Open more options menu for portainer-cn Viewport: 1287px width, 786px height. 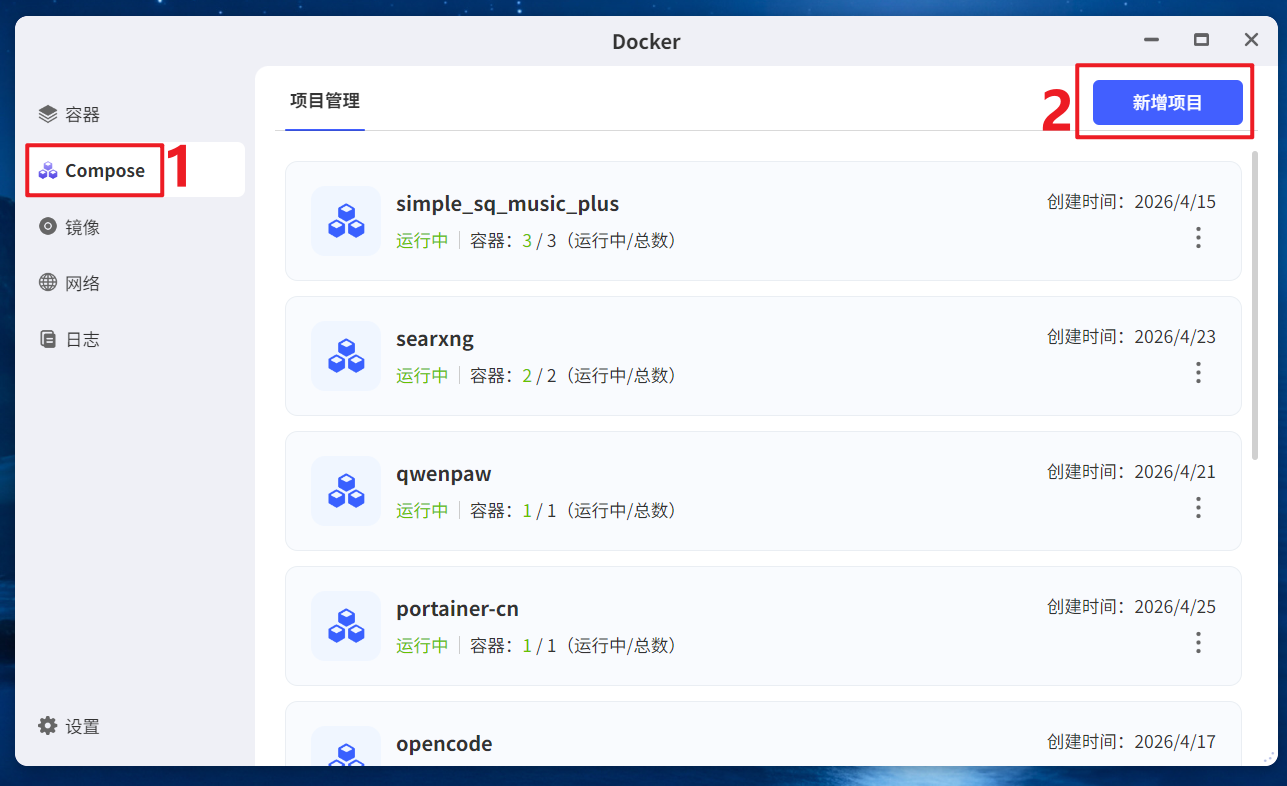click(1198, 643)
